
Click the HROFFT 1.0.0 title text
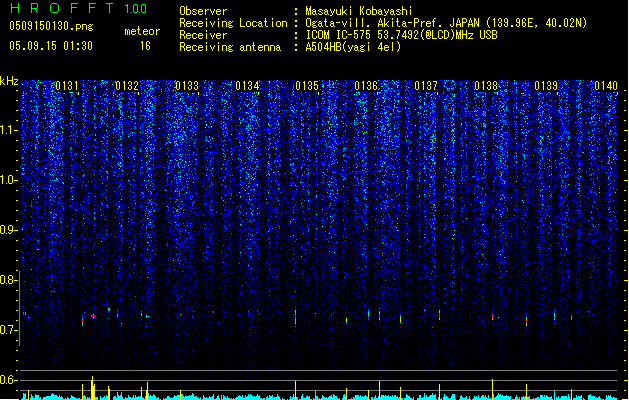tap(79, 8)
